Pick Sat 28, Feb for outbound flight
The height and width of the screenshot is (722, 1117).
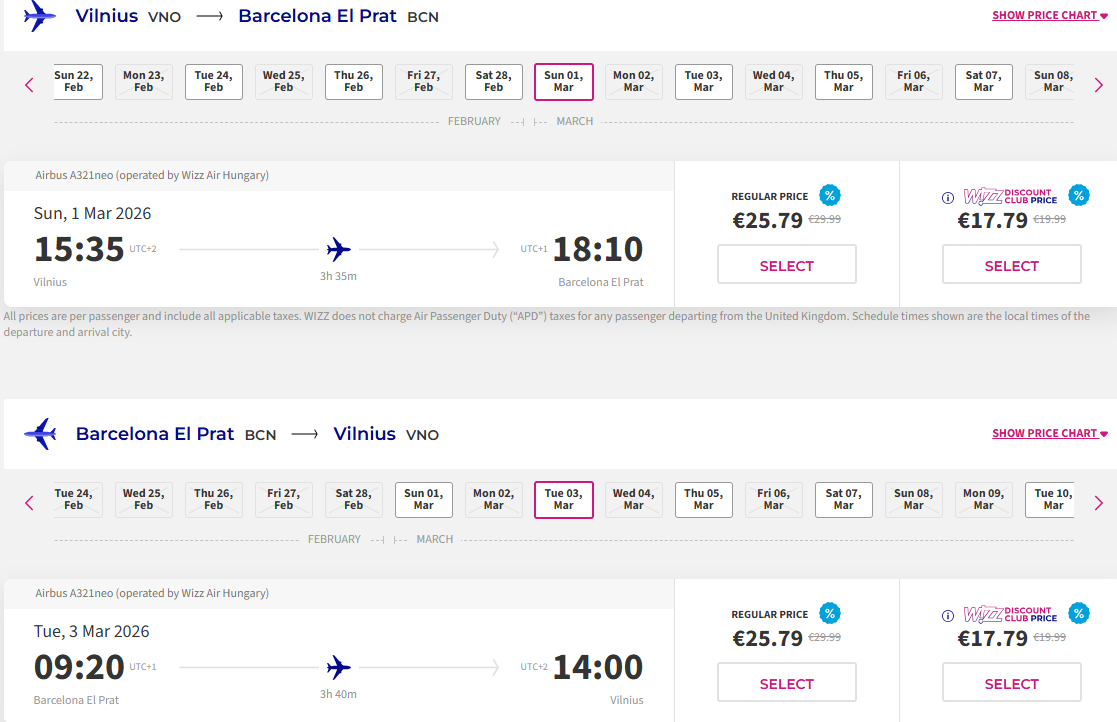(493, 82)
